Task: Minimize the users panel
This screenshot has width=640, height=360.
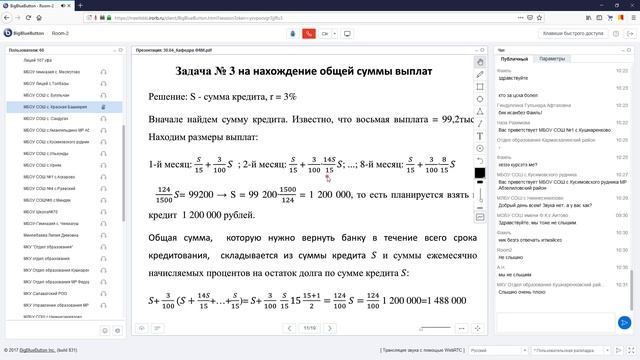Action: click(115, 50)
